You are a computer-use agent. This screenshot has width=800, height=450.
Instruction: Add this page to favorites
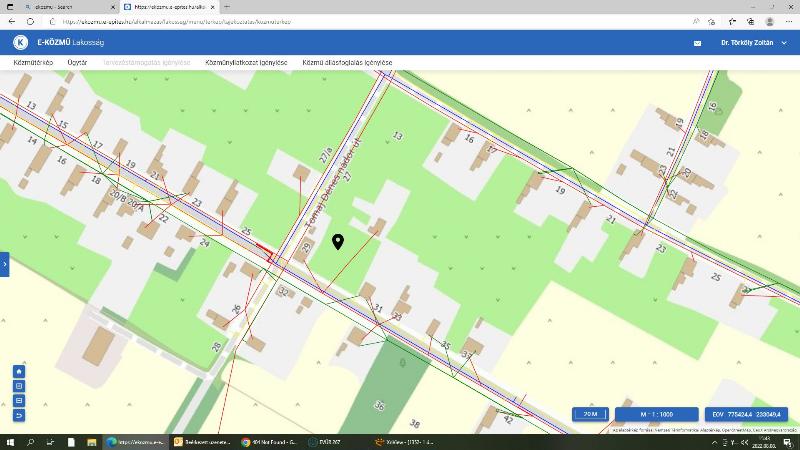click(712, 22)
